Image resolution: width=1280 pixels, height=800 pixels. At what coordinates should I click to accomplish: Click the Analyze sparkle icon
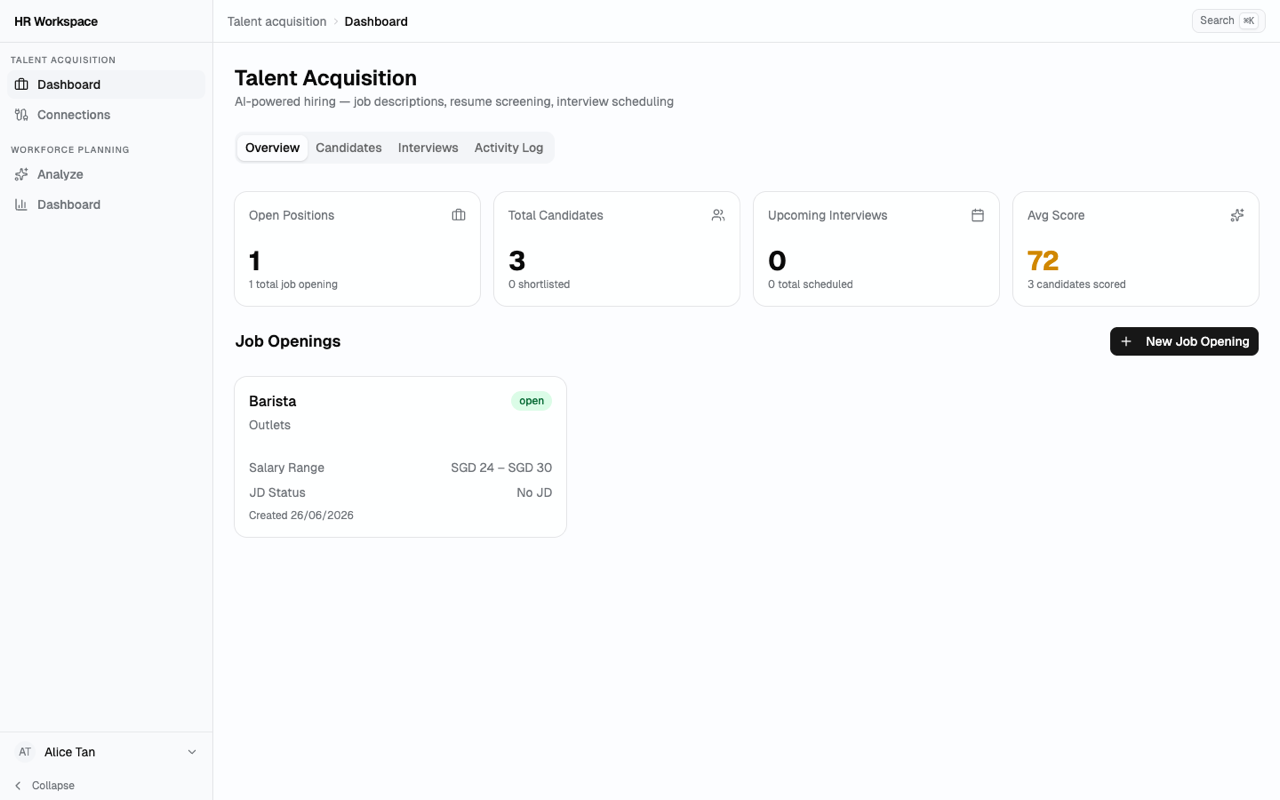click(x=21, y=174)
